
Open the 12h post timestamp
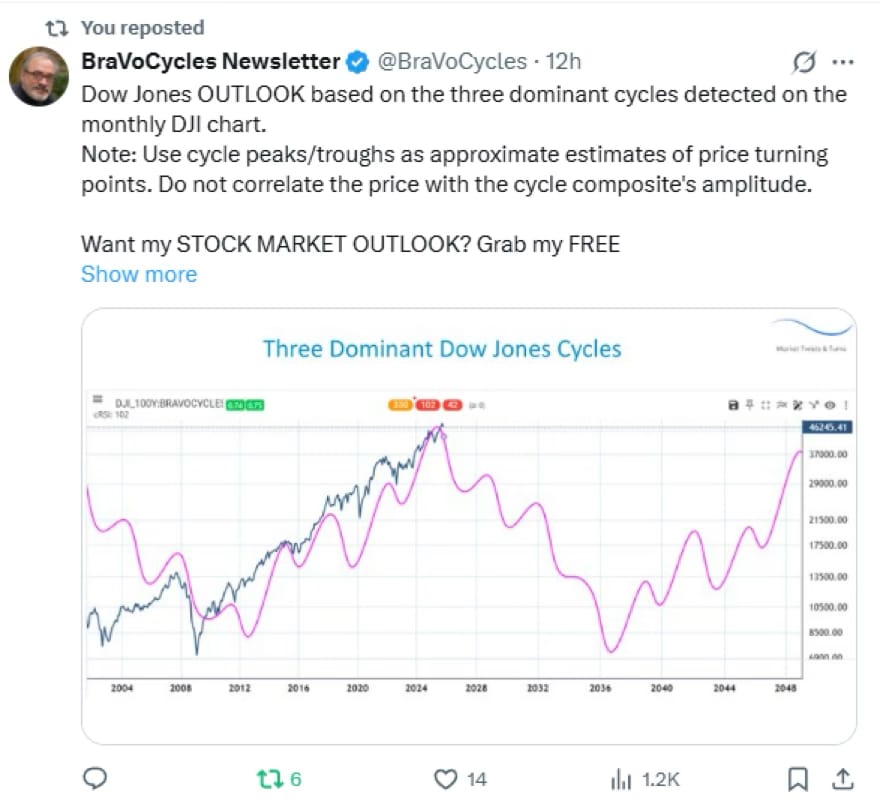pos(564,62)
